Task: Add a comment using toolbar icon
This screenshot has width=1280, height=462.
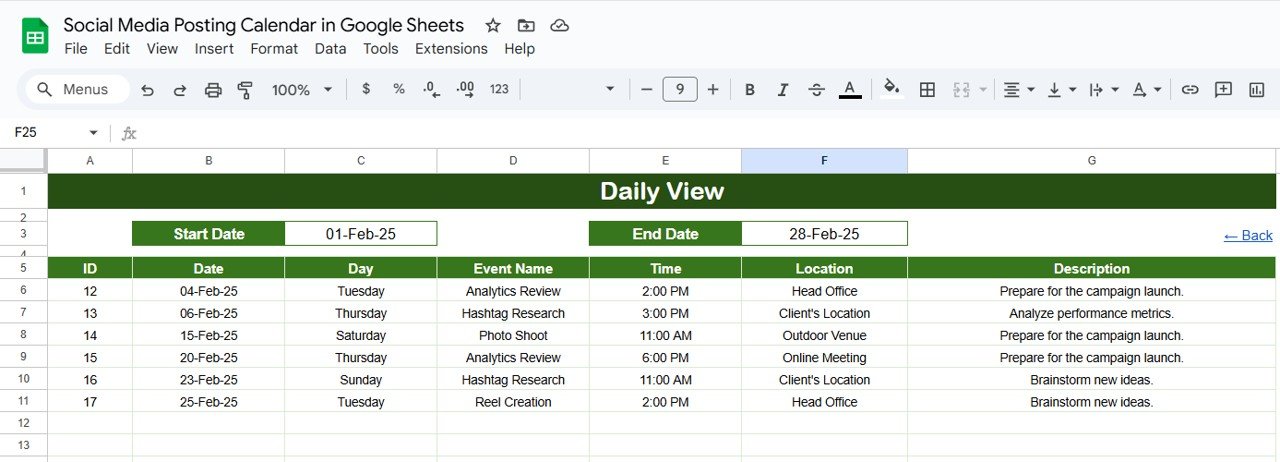Action: point(1223,90)
